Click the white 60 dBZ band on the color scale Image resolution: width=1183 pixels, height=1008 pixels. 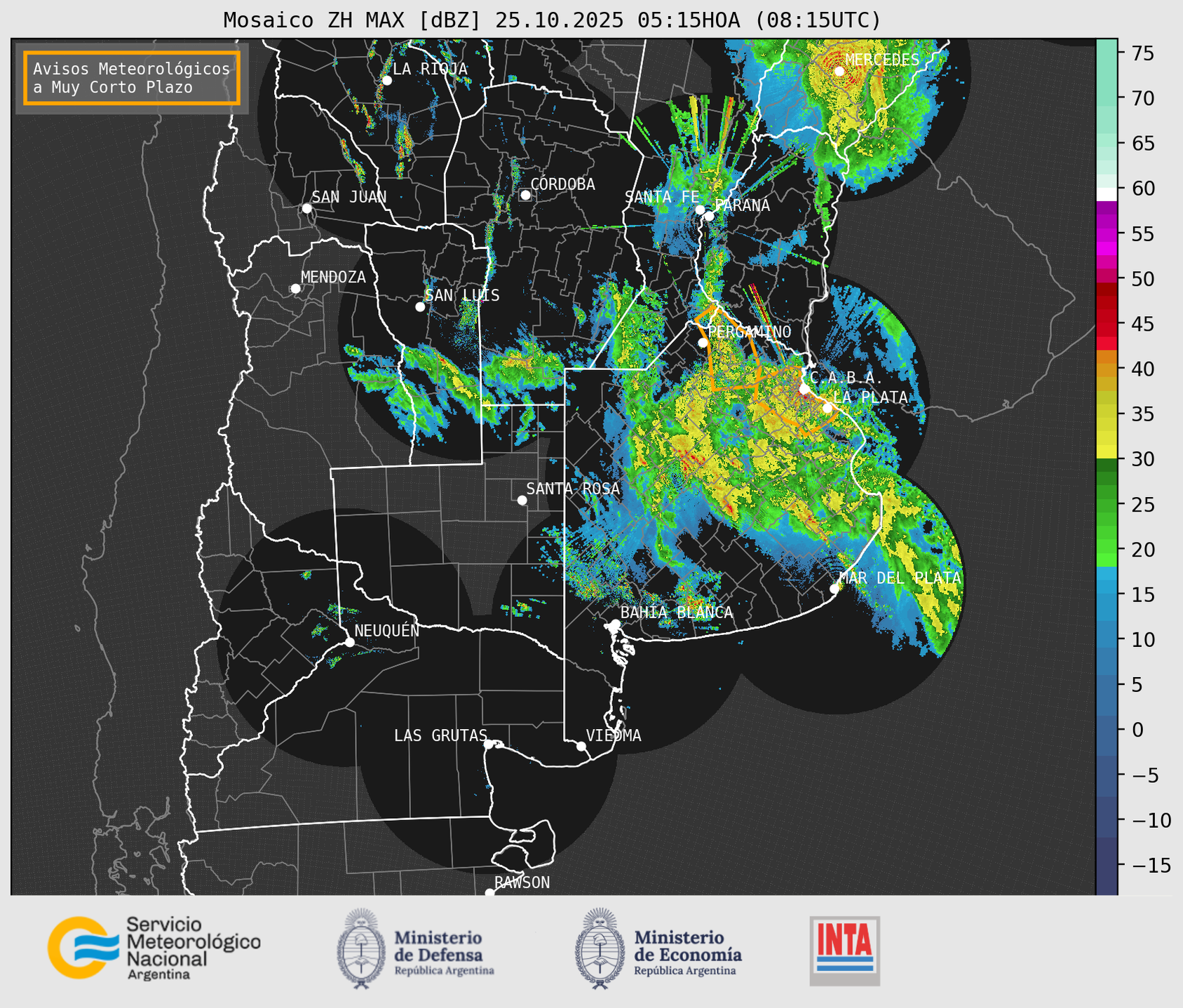tap(1107, 193)
